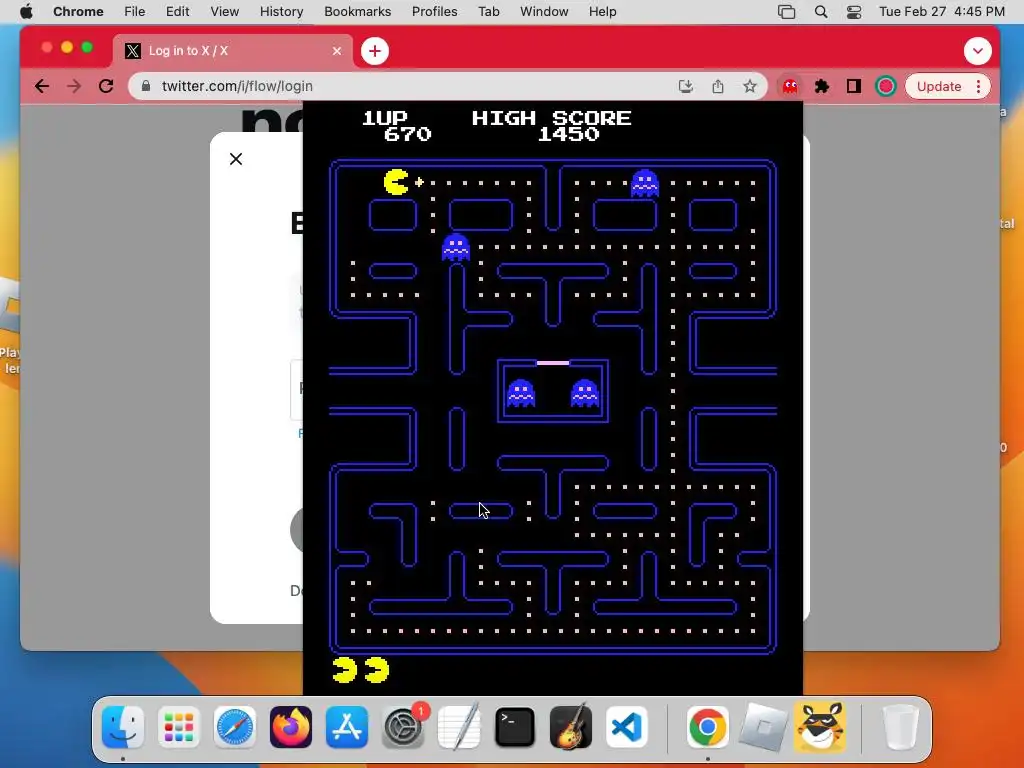Click the install app icon in address bar
This screenshot has width=1024, height=768.
point(686,86)
